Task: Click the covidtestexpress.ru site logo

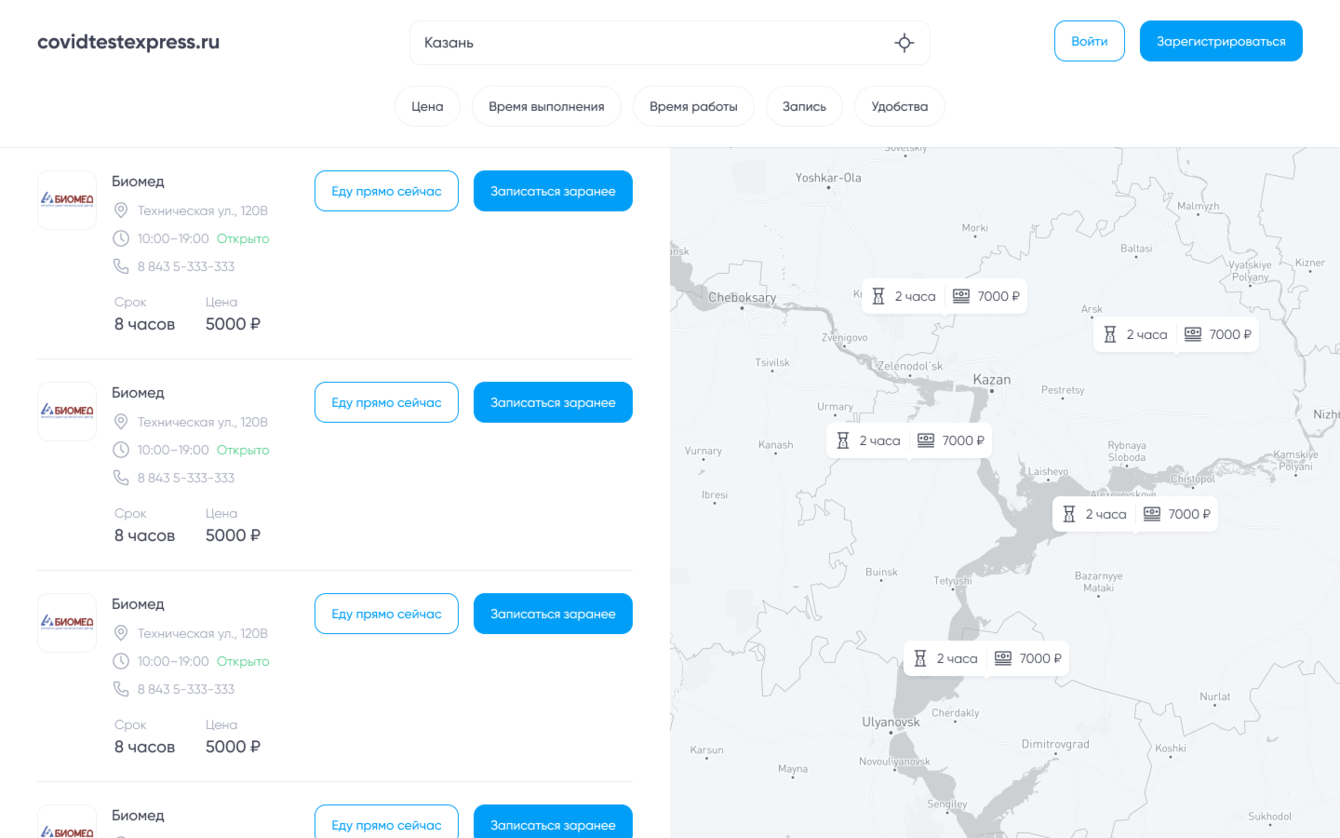Action: [128, 42]
